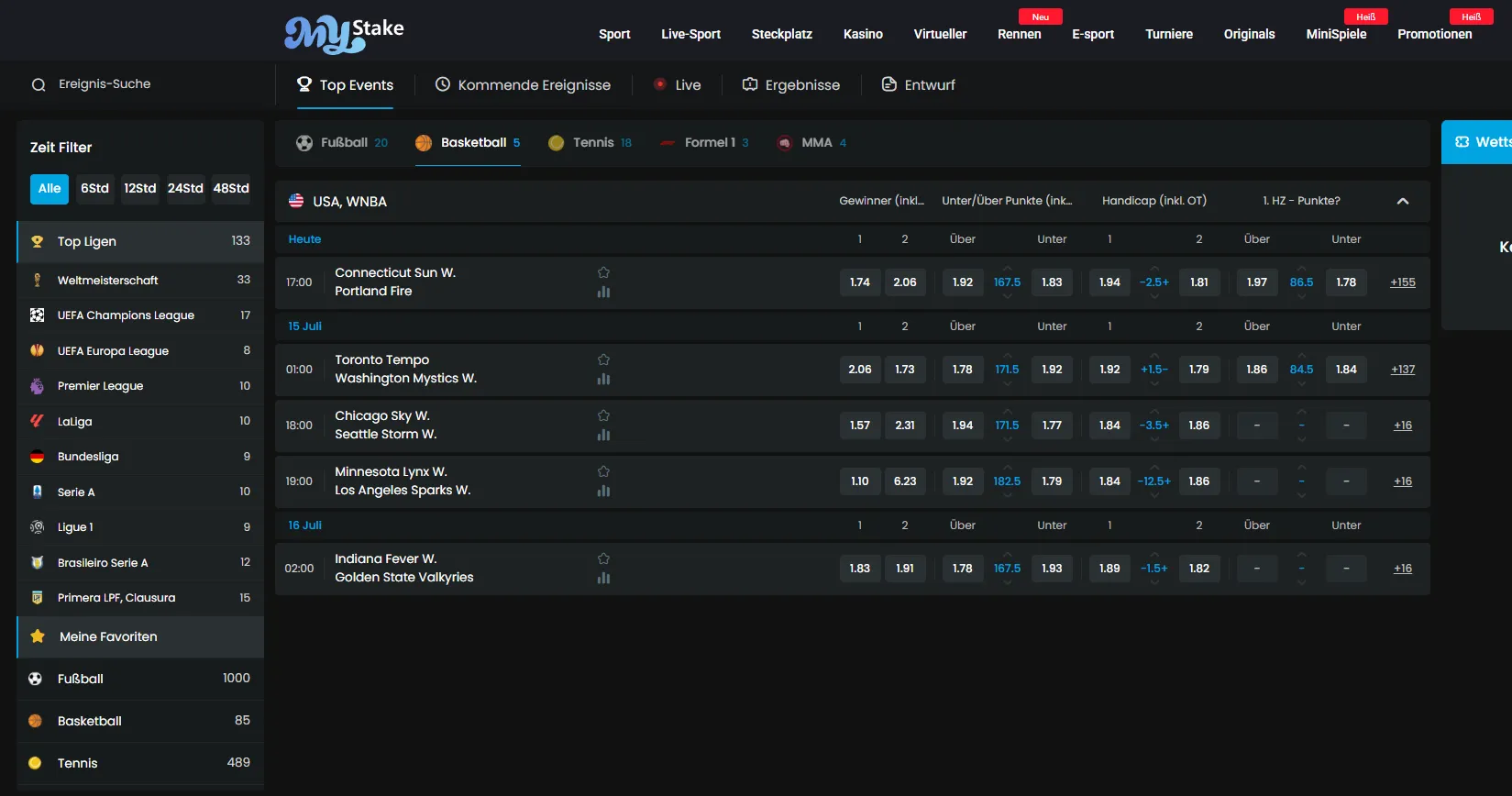Open the Trophy icon Top Ligen section
The height and width of the screenshot is (796, 1512).
140,241
